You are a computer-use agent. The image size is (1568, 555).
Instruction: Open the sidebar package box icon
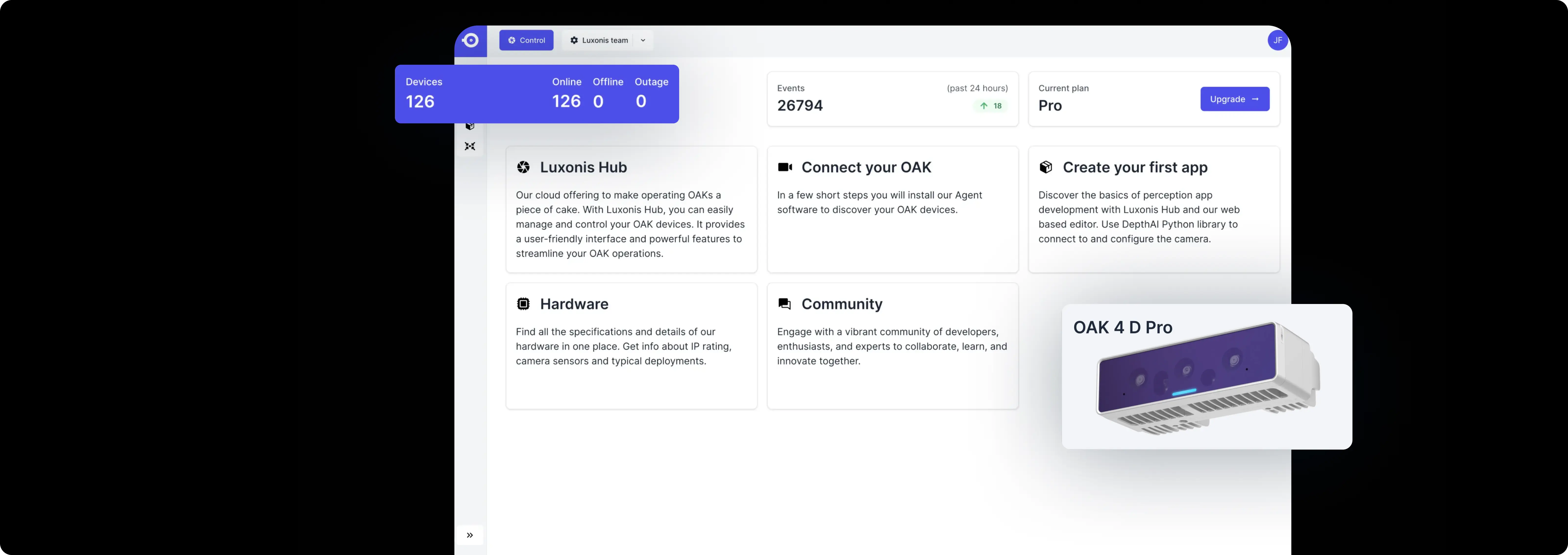click(x=469, y=126)
